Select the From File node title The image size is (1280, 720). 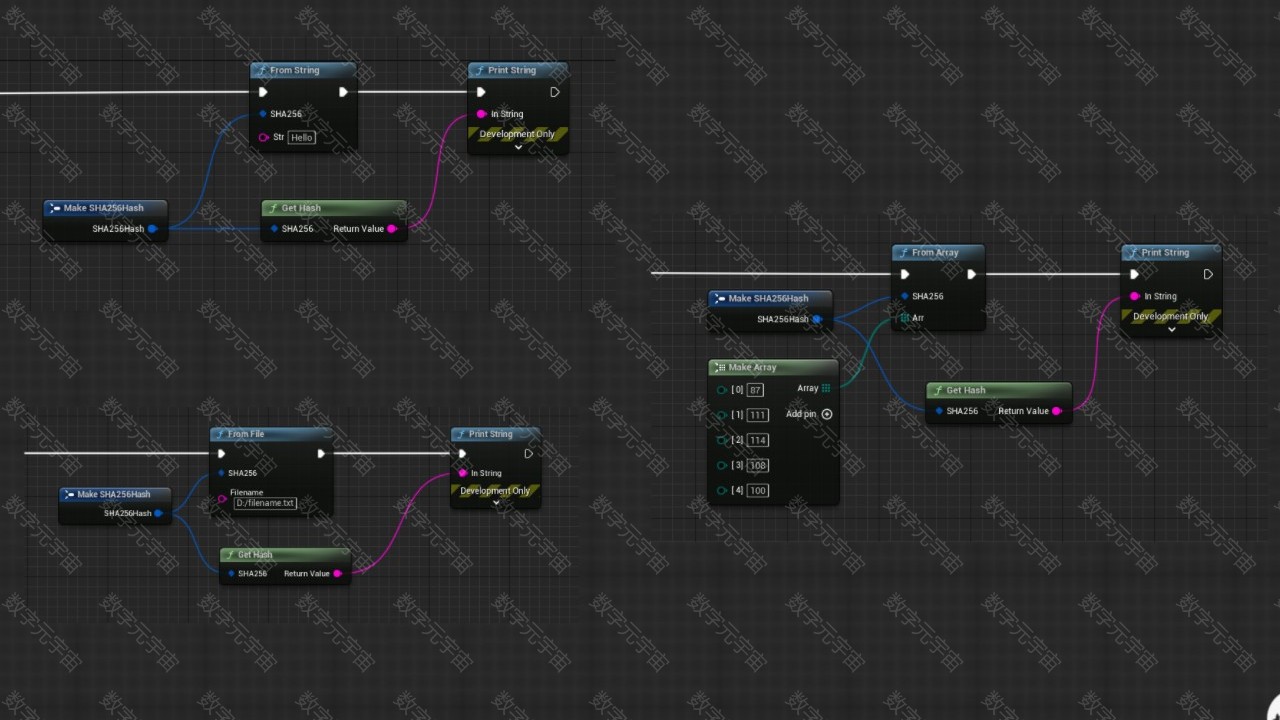246,434
